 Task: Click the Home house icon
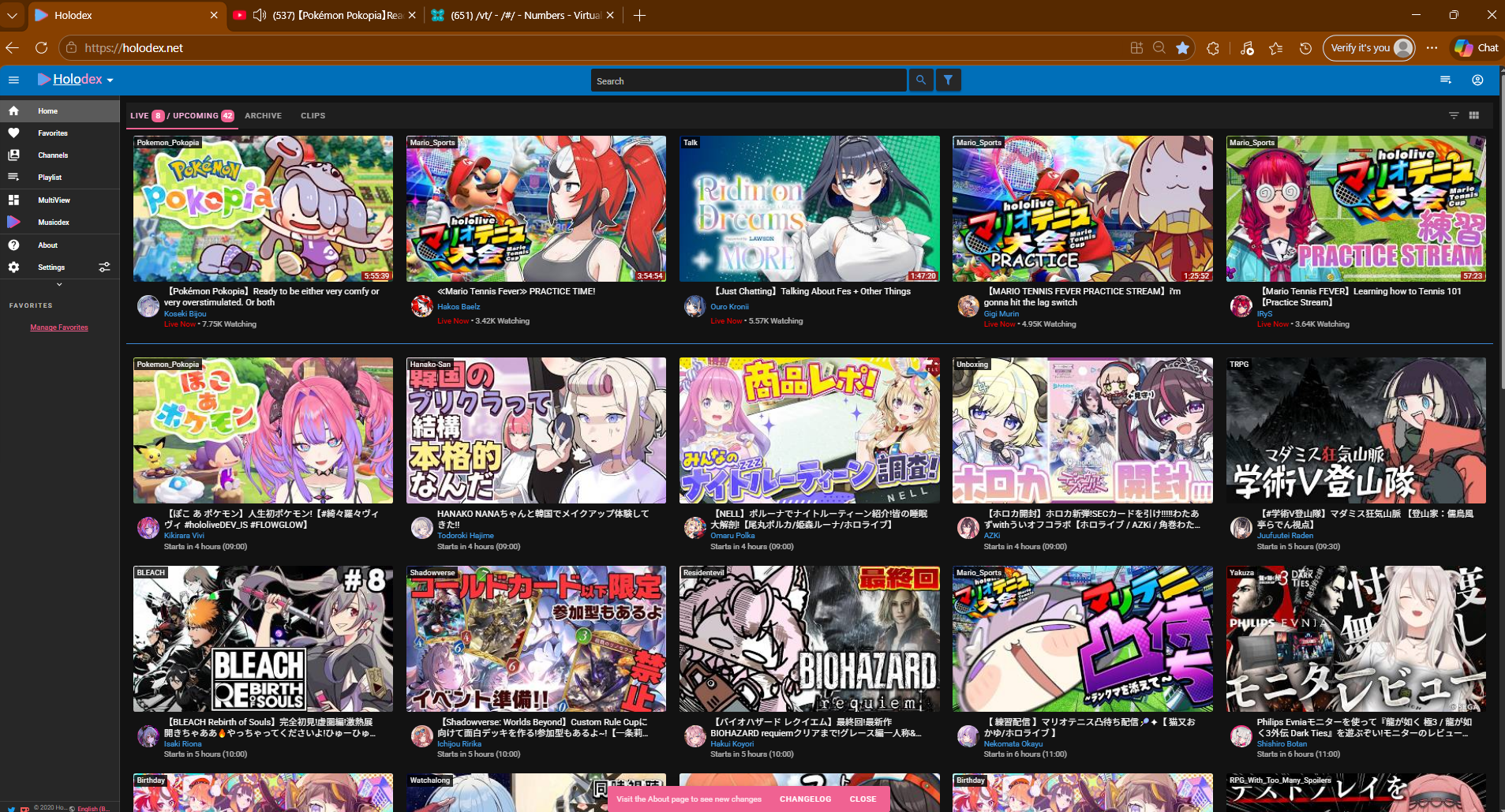(13, 111)
